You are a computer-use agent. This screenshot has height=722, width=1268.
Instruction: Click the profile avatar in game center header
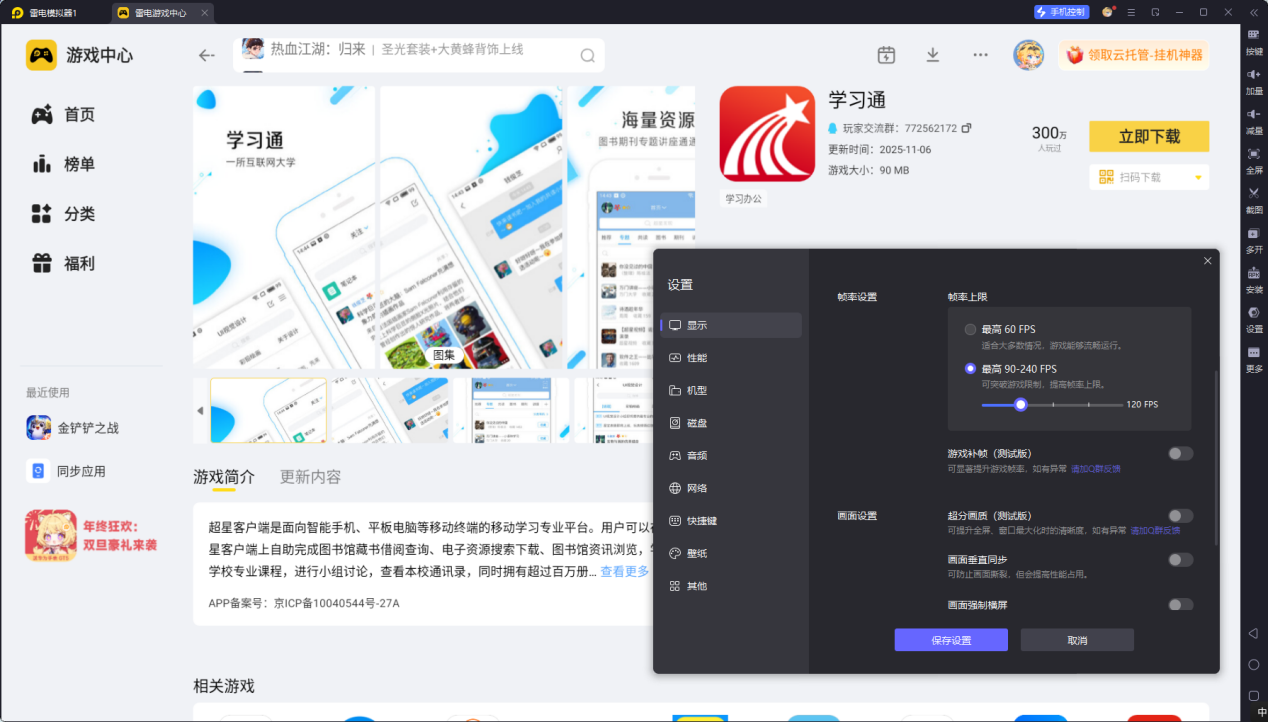click(1028, 55)
